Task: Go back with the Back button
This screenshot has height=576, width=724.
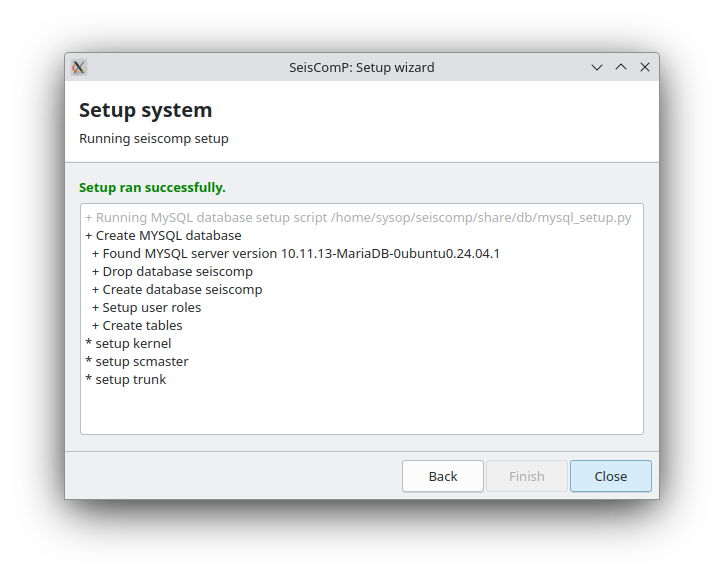Action: 442,476
